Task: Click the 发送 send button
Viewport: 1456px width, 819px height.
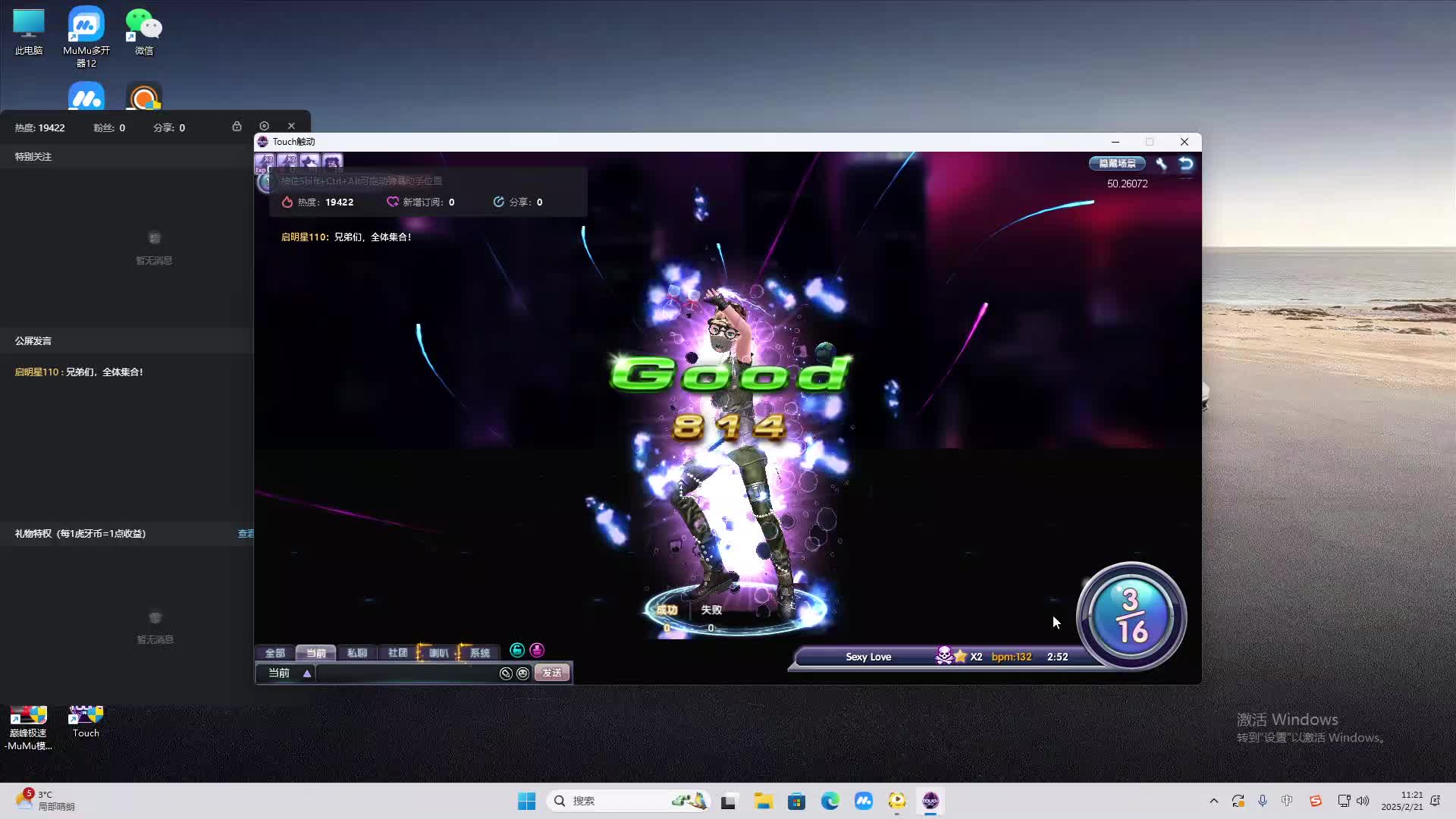Action: pyautogui.click(x=551, y=673)
